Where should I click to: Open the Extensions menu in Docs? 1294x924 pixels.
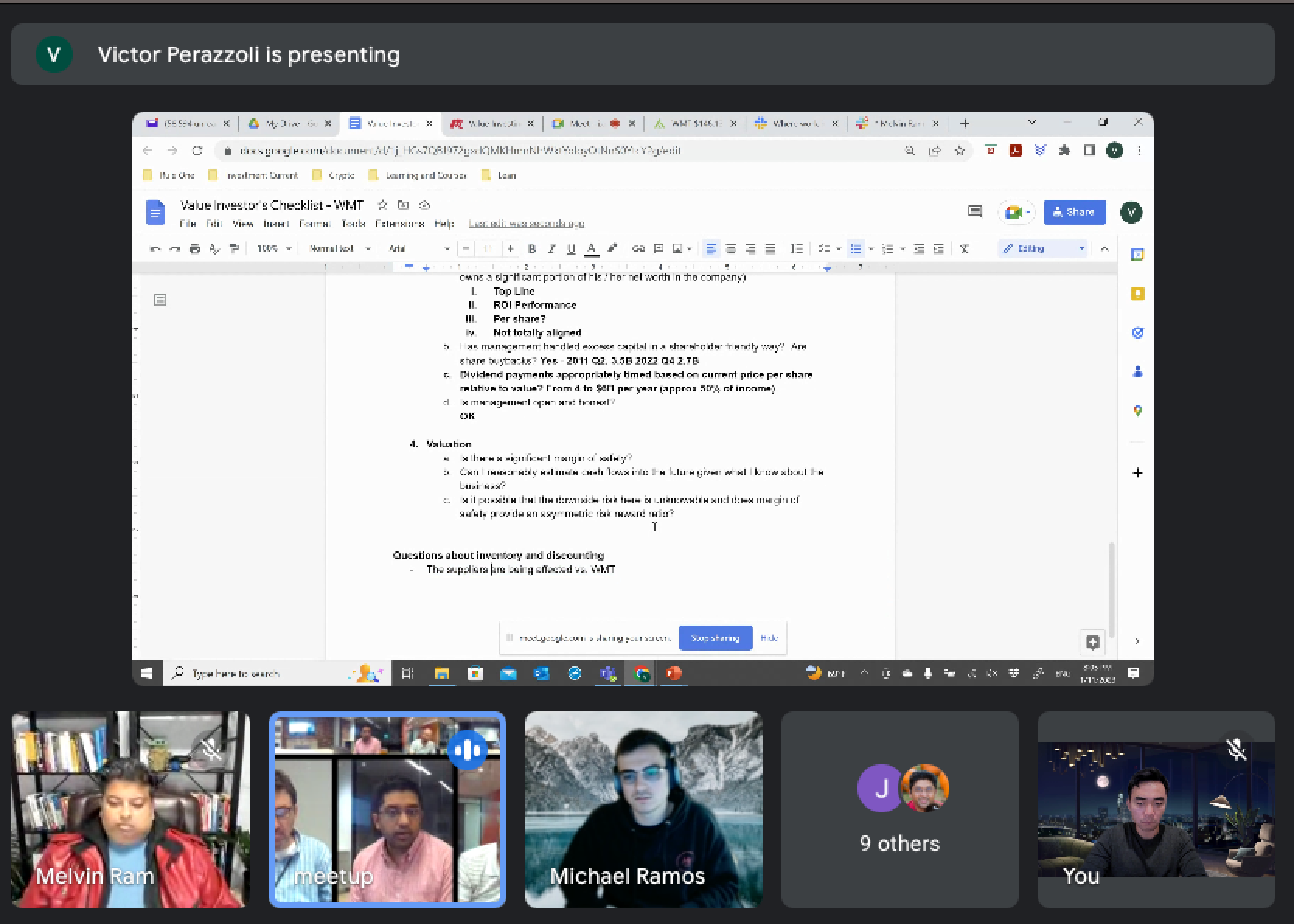399,224
